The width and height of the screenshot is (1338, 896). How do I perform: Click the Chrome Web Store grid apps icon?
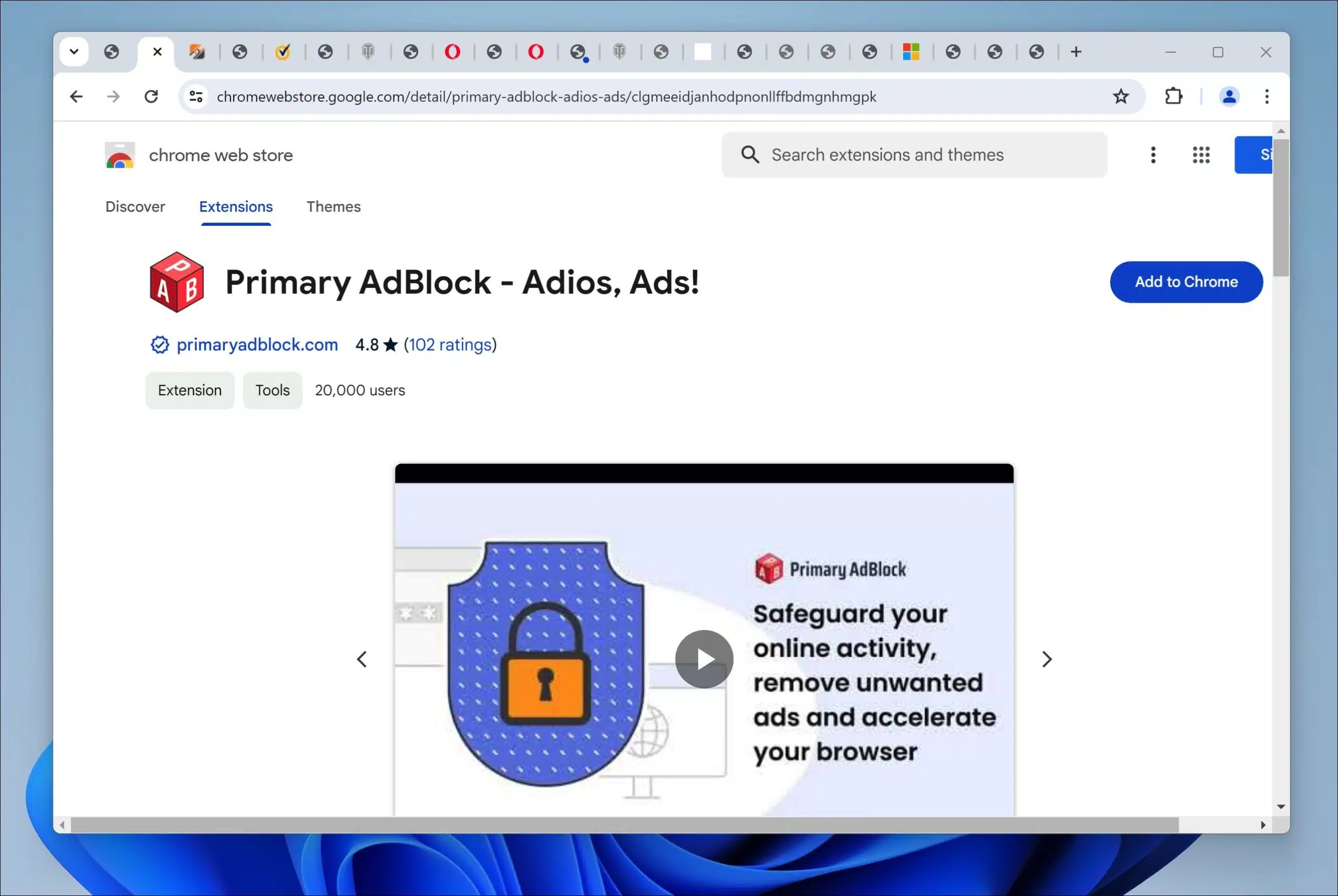(x=1200, y=154)
